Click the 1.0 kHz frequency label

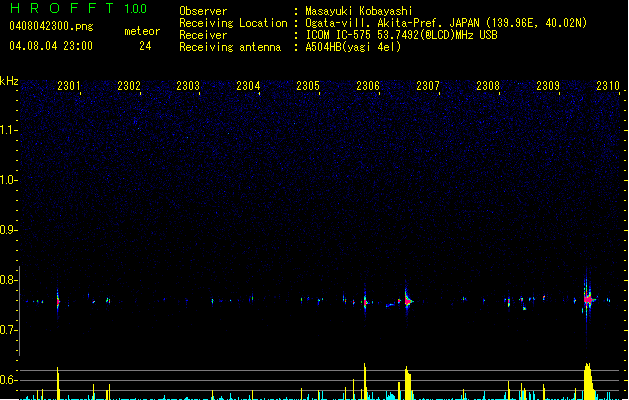click(8, 180)
